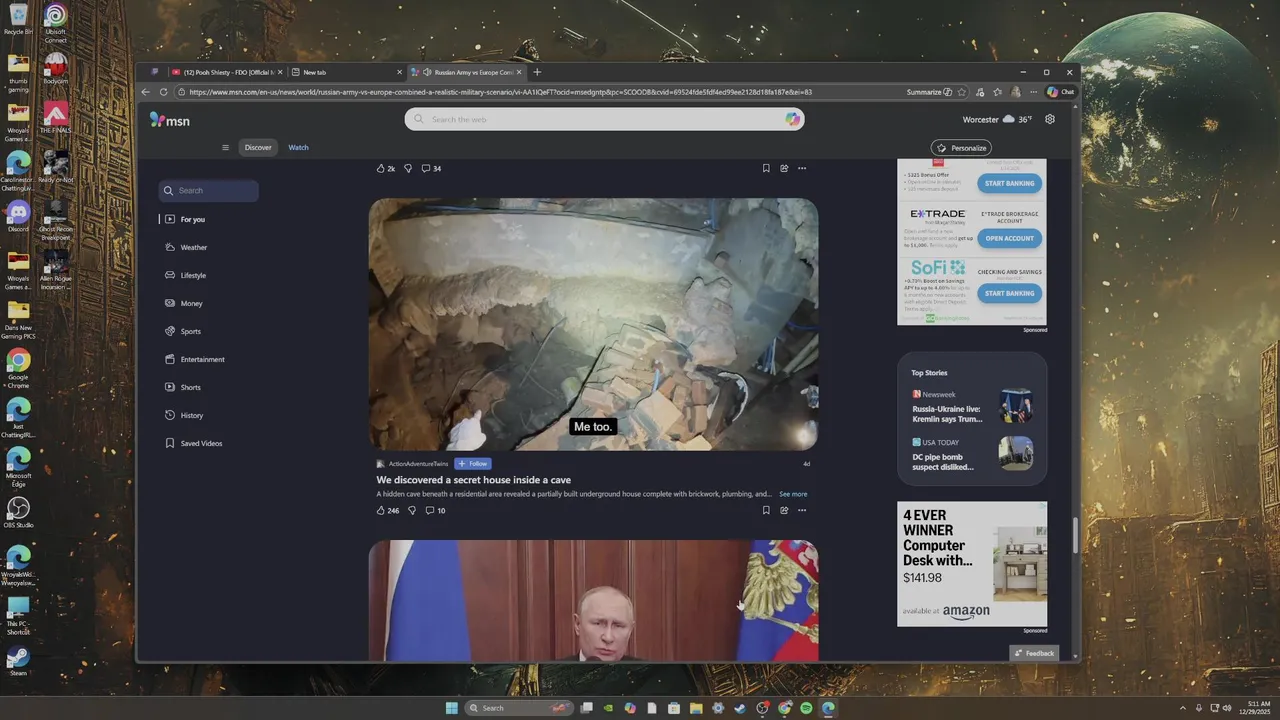The image size is (1280, 720).
Task: Click Open Account E*TRADE ad button
Action: (1009, 238)
